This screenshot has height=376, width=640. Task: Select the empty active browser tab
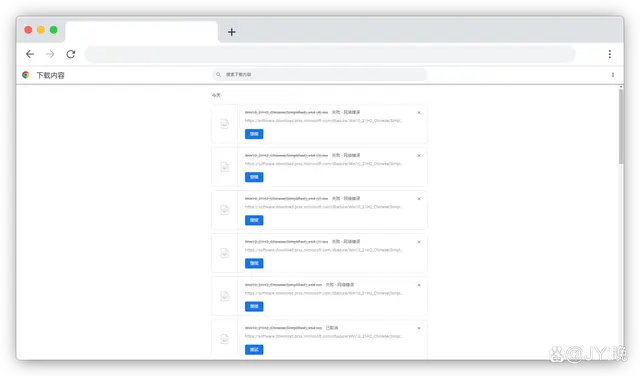[x=141, y=32]
